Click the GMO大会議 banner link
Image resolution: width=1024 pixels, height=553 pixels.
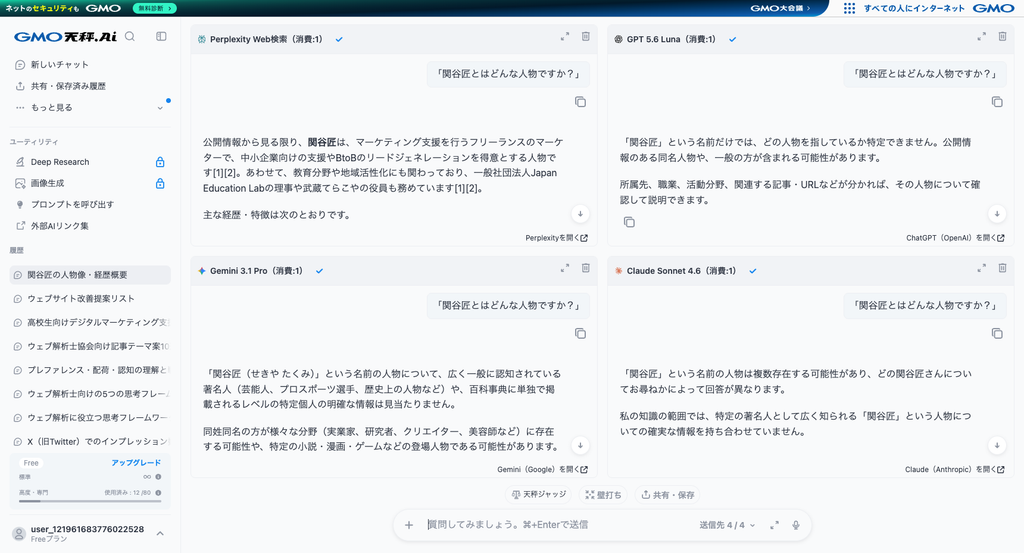click(x=780, y=8)
